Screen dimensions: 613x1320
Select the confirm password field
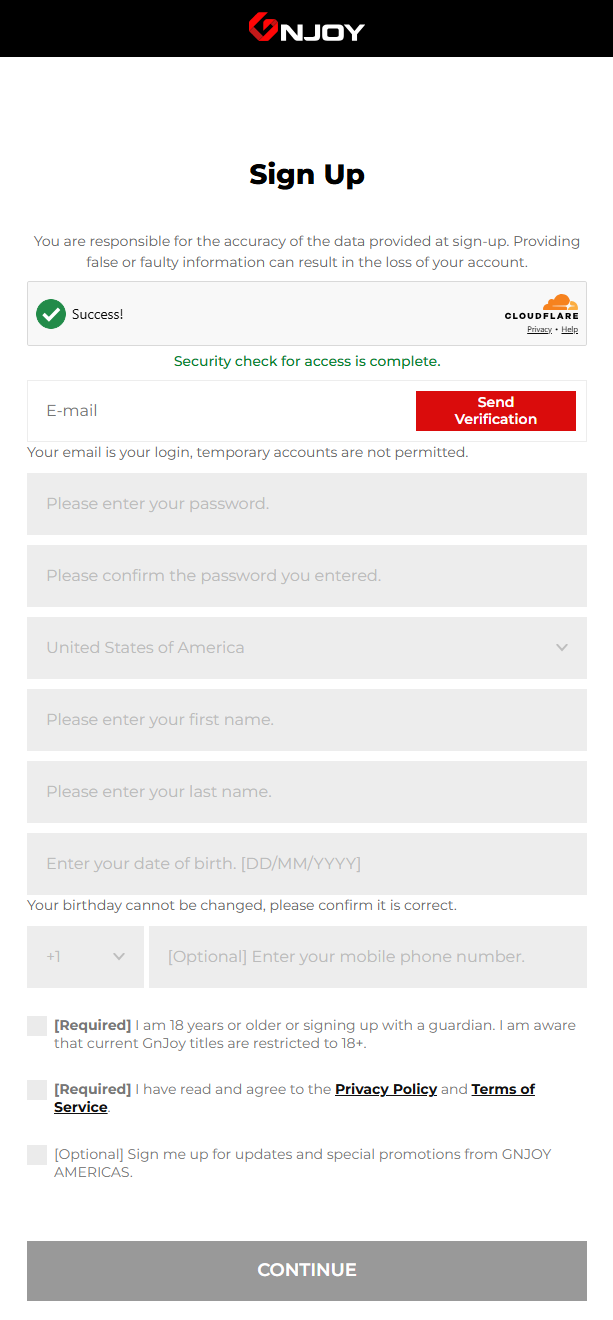coord(307,576)
